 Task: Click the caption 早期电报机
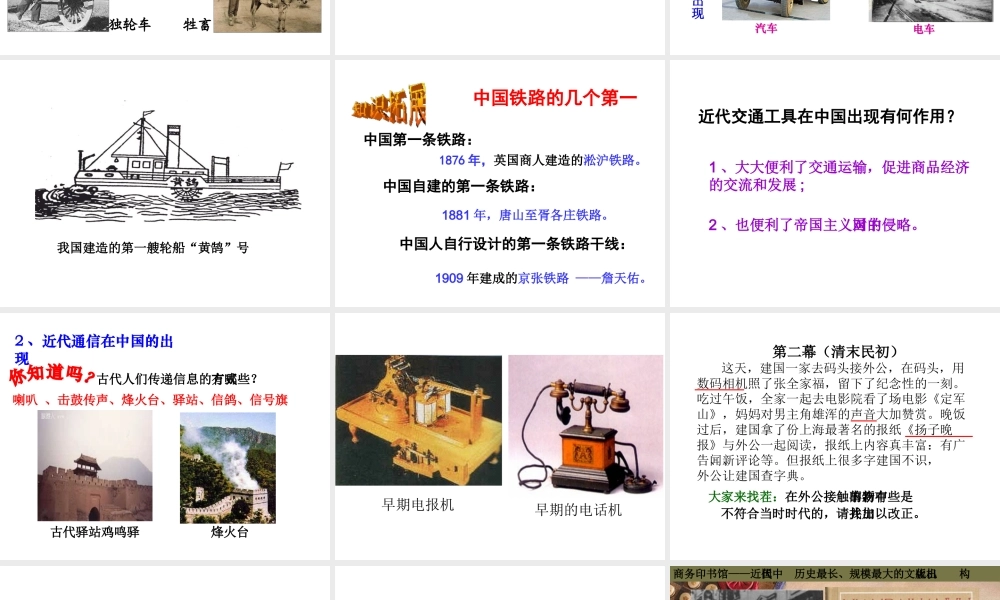tap(418, 504)
